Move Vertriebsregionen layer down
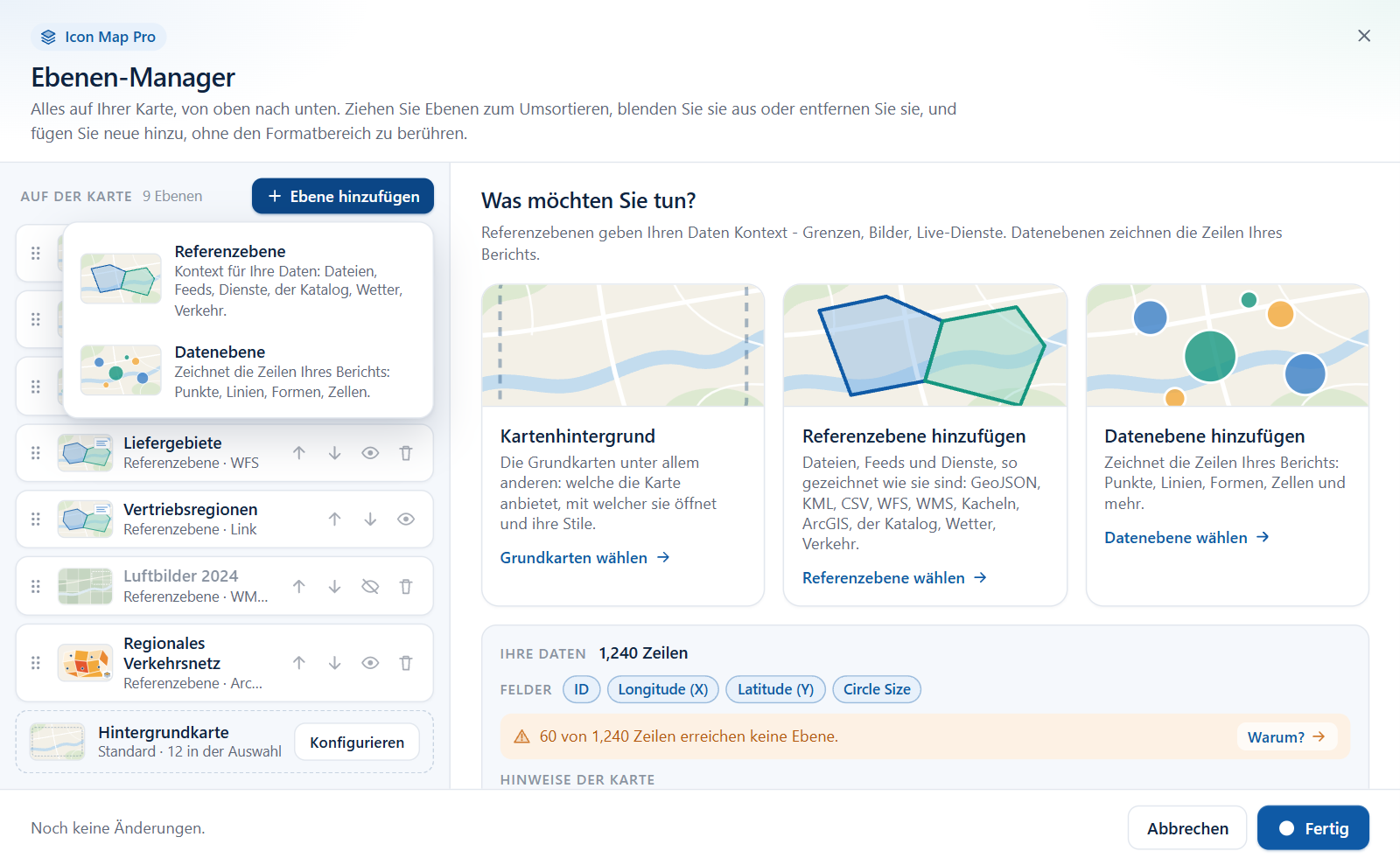The image size is (1400, 865). pyautogui.click(x=370, y=520)
